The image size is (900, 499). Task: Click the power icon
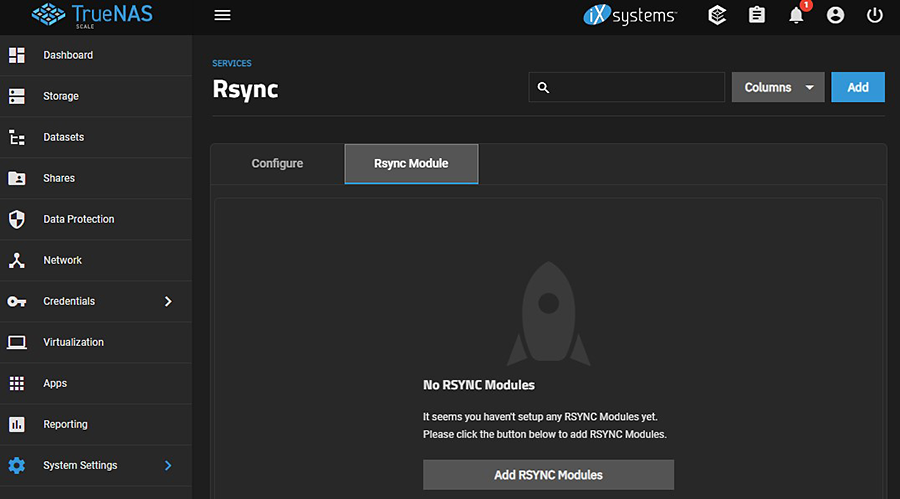tap(874, 15)
